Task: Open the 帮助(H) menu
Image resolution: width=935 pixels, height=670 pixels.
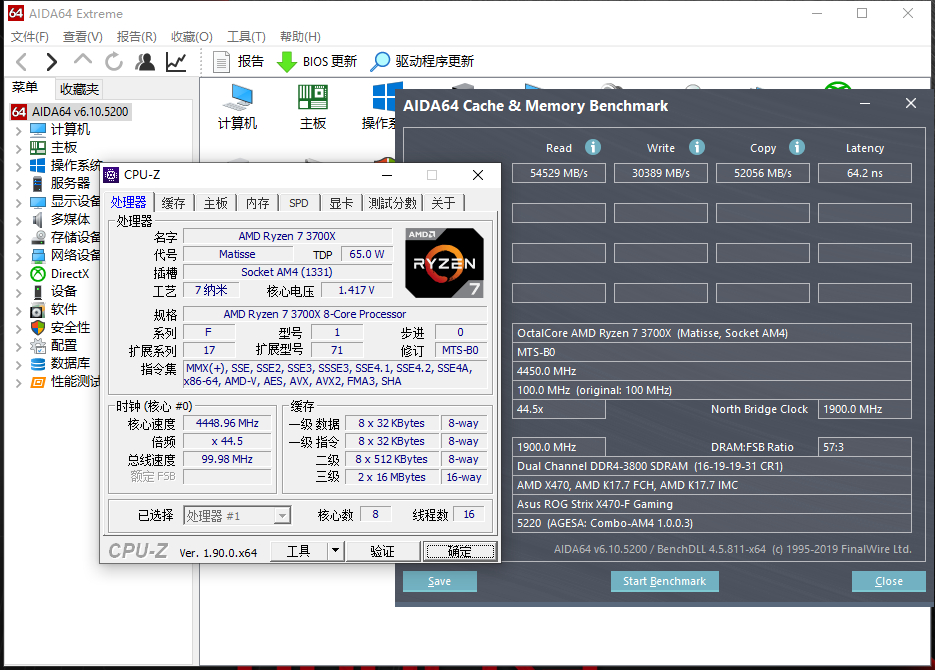Action: coord(300,37)
